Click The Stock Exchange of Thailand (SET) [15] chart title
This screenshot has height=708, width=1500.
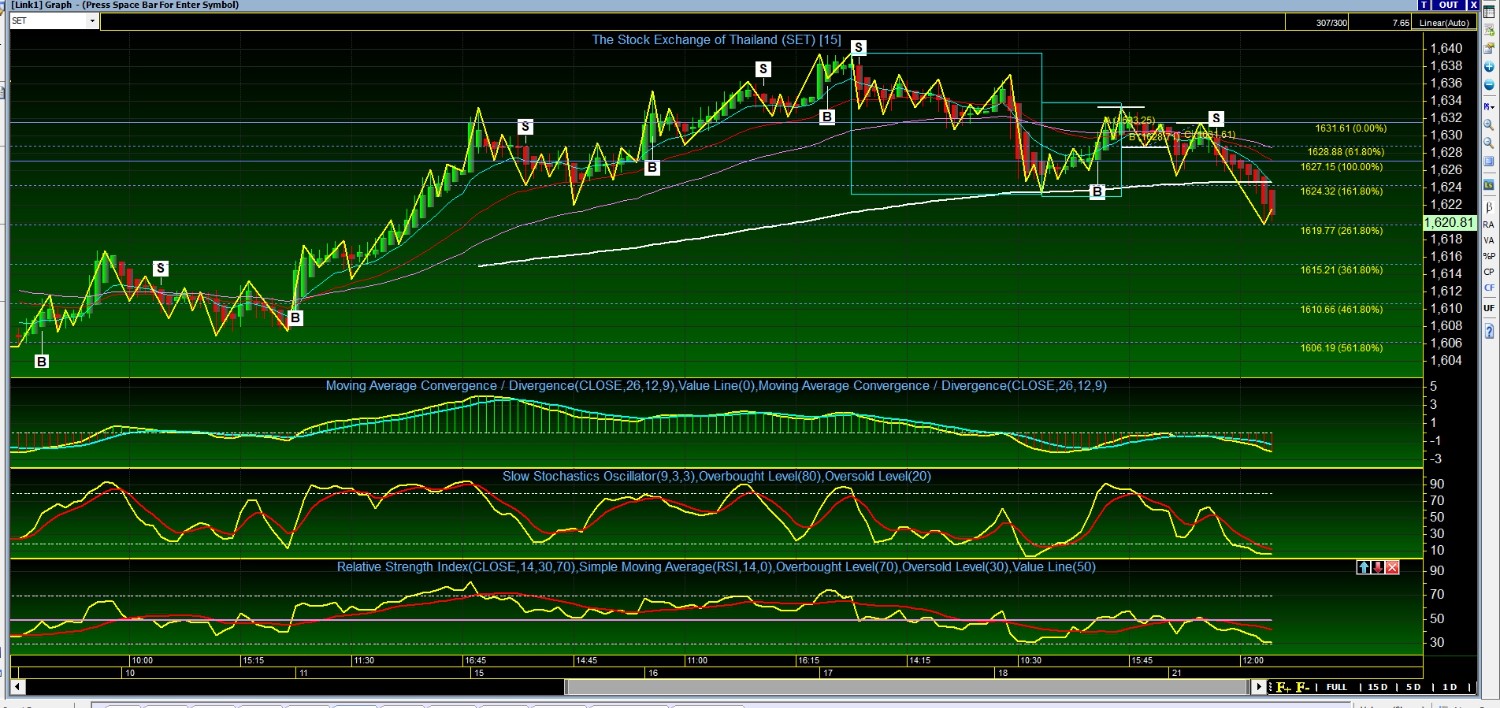click(716, 40)
